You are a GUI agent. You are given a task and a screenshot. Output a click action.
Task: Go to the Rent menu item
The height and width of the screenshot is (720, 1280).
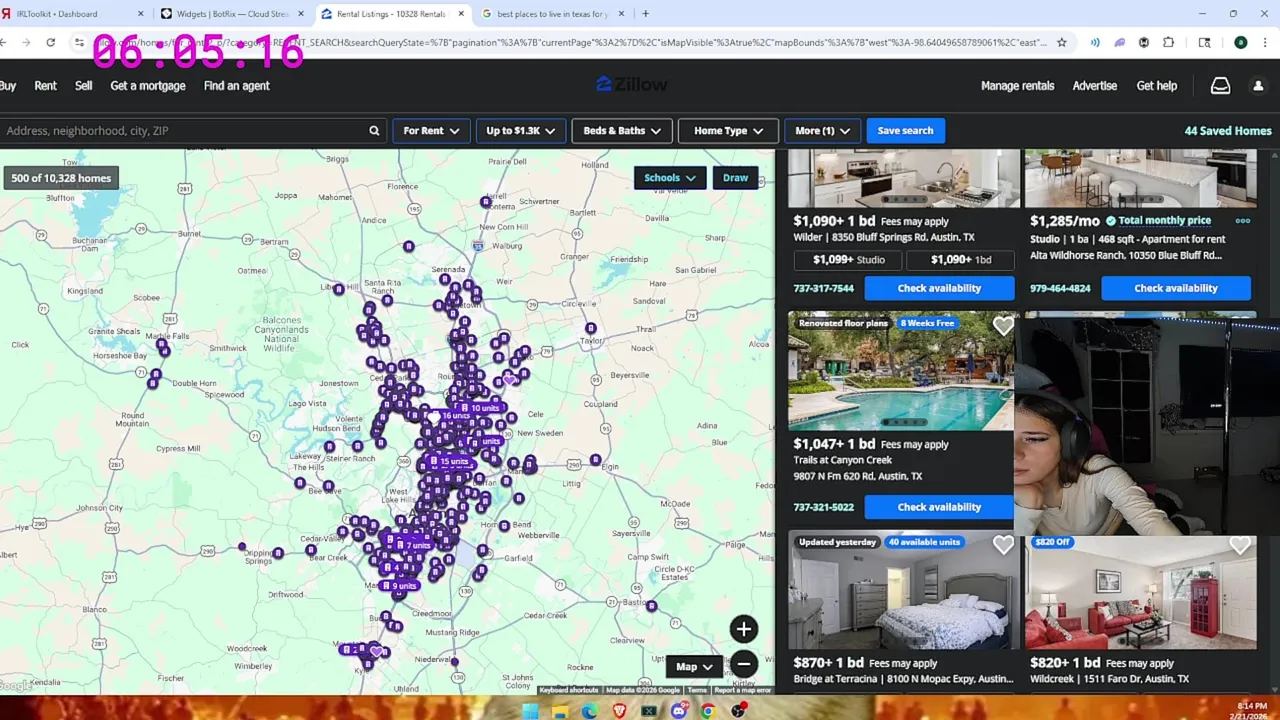(x=45, y=86)
